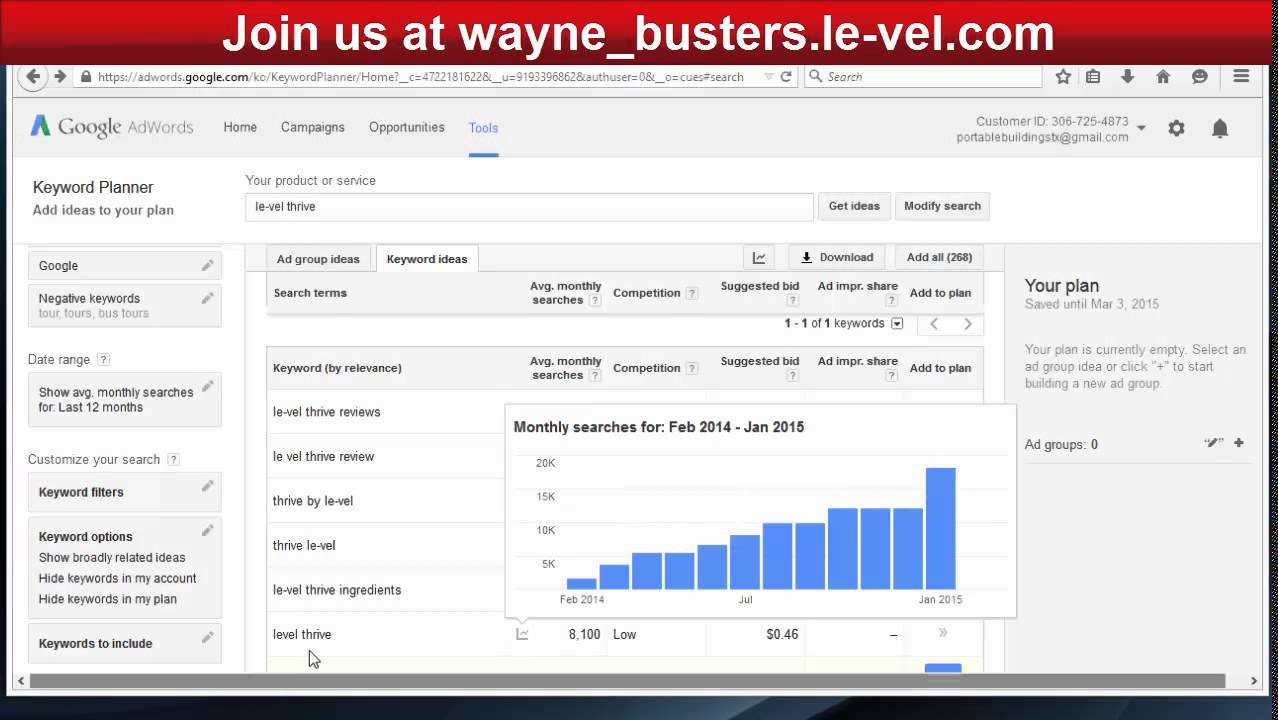Sort by the Keyword (by relevance) header
This screenshot has height=720, width=1278.
[337, 368]
